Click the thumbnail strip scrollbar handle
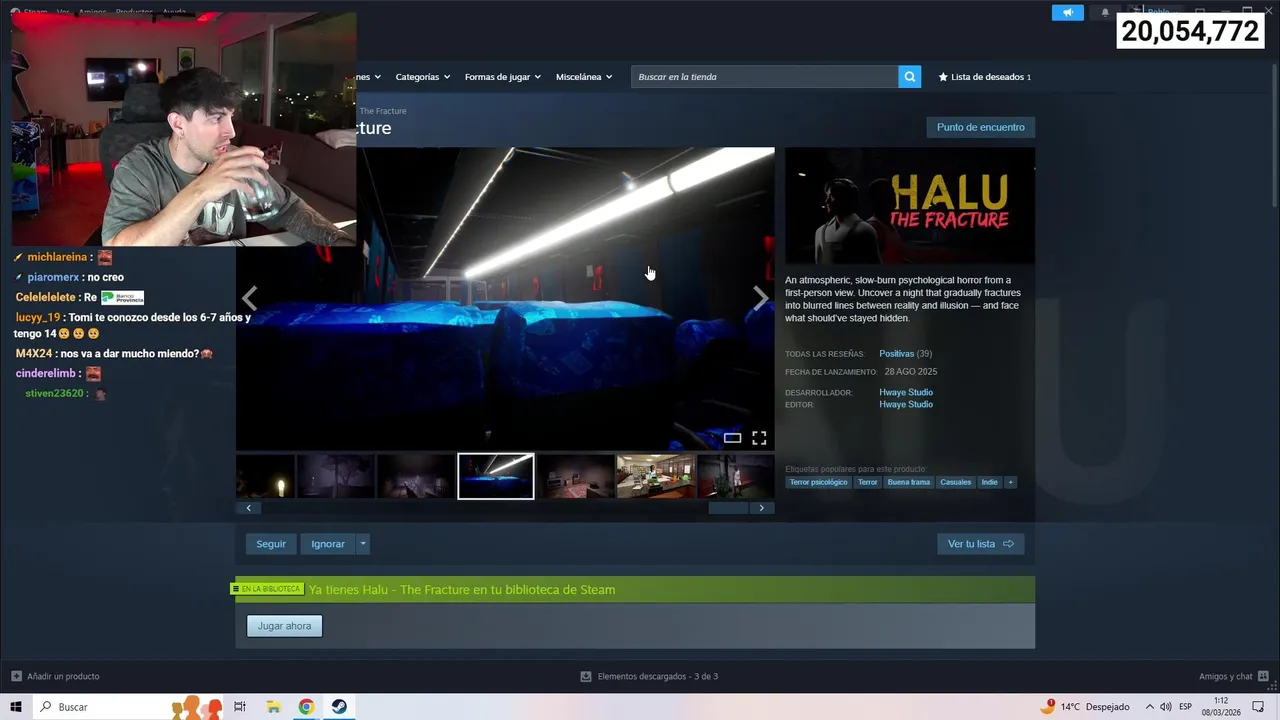This screenshot has height=720, width=1280. click(728, 508)
